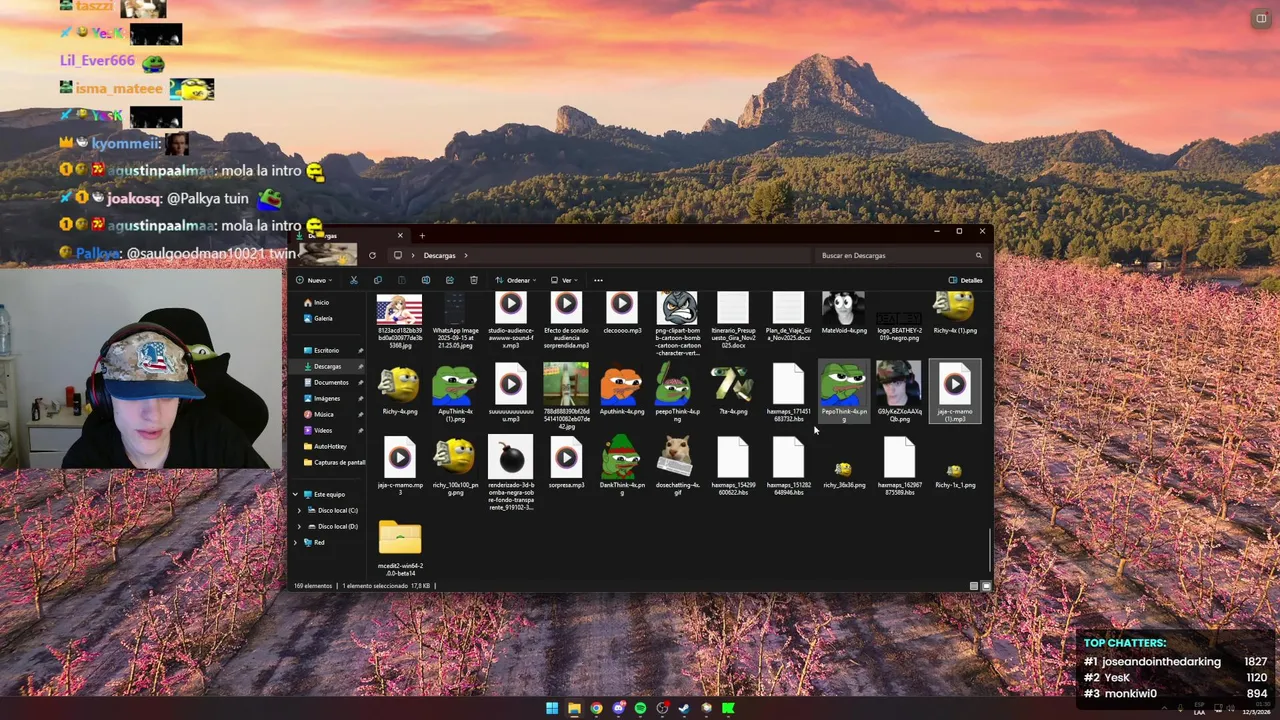Click the chevron after Descargas in address bar
The width and height of the screenshot is (1280, 720).
click(x=465, y=255)
